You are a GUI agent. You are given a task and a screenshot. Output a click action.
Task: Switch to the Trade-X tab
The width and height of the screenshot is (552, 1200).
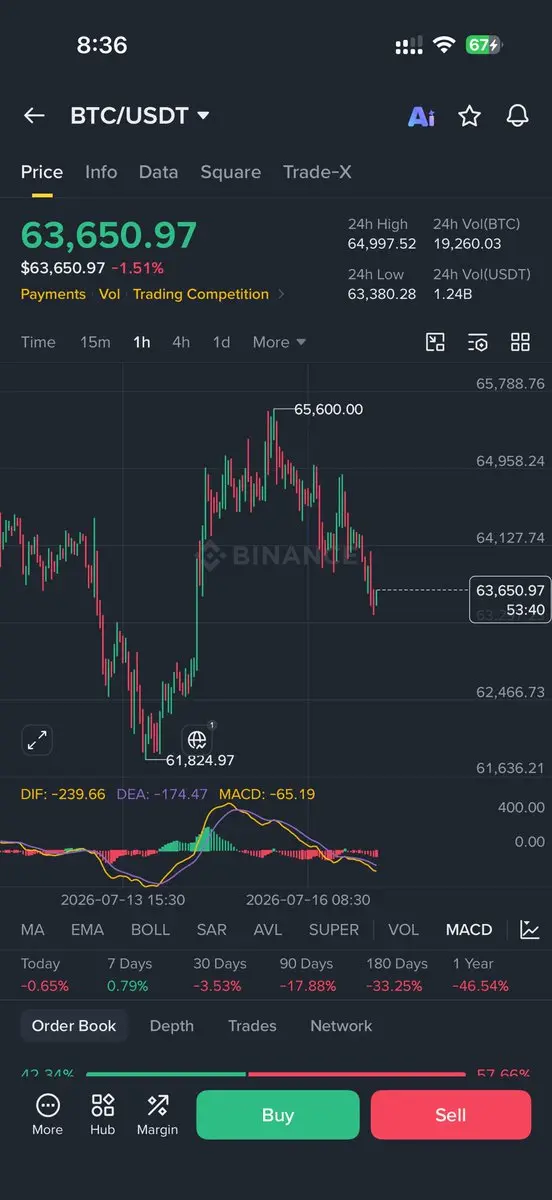pos(317,172)
